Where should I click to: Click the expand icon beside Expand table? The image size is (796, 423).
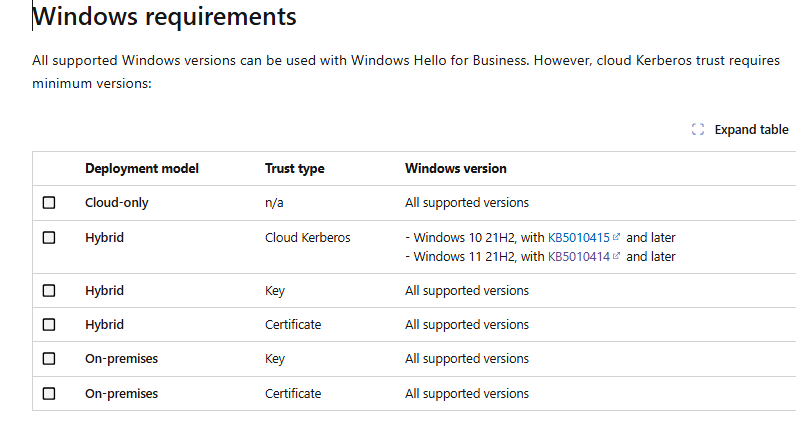pos(698,129)
